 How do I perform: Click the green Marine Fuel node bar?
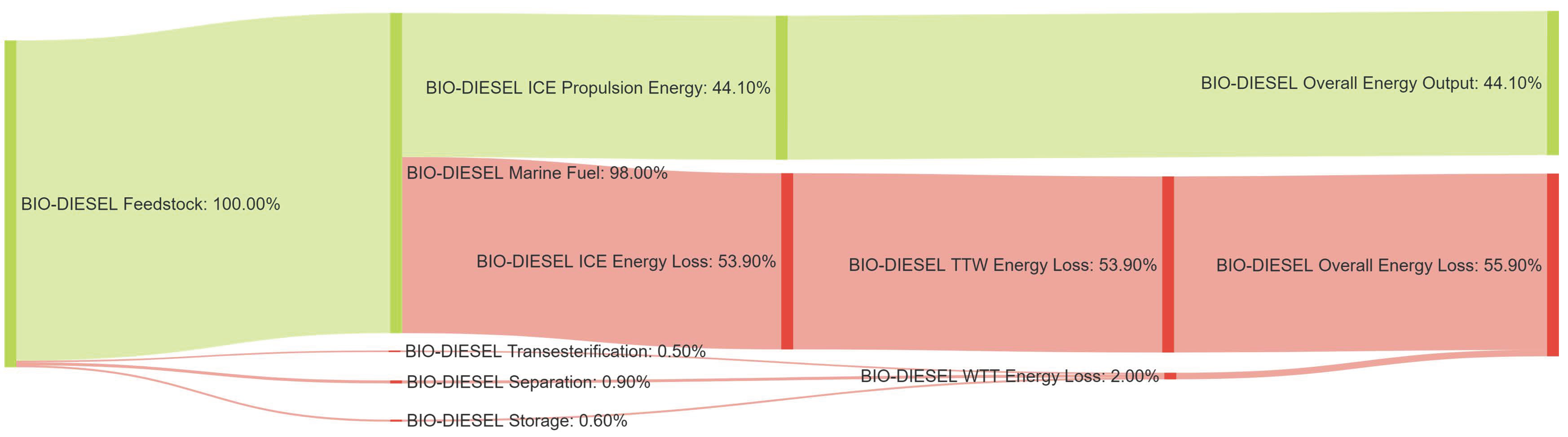[396, 173]
